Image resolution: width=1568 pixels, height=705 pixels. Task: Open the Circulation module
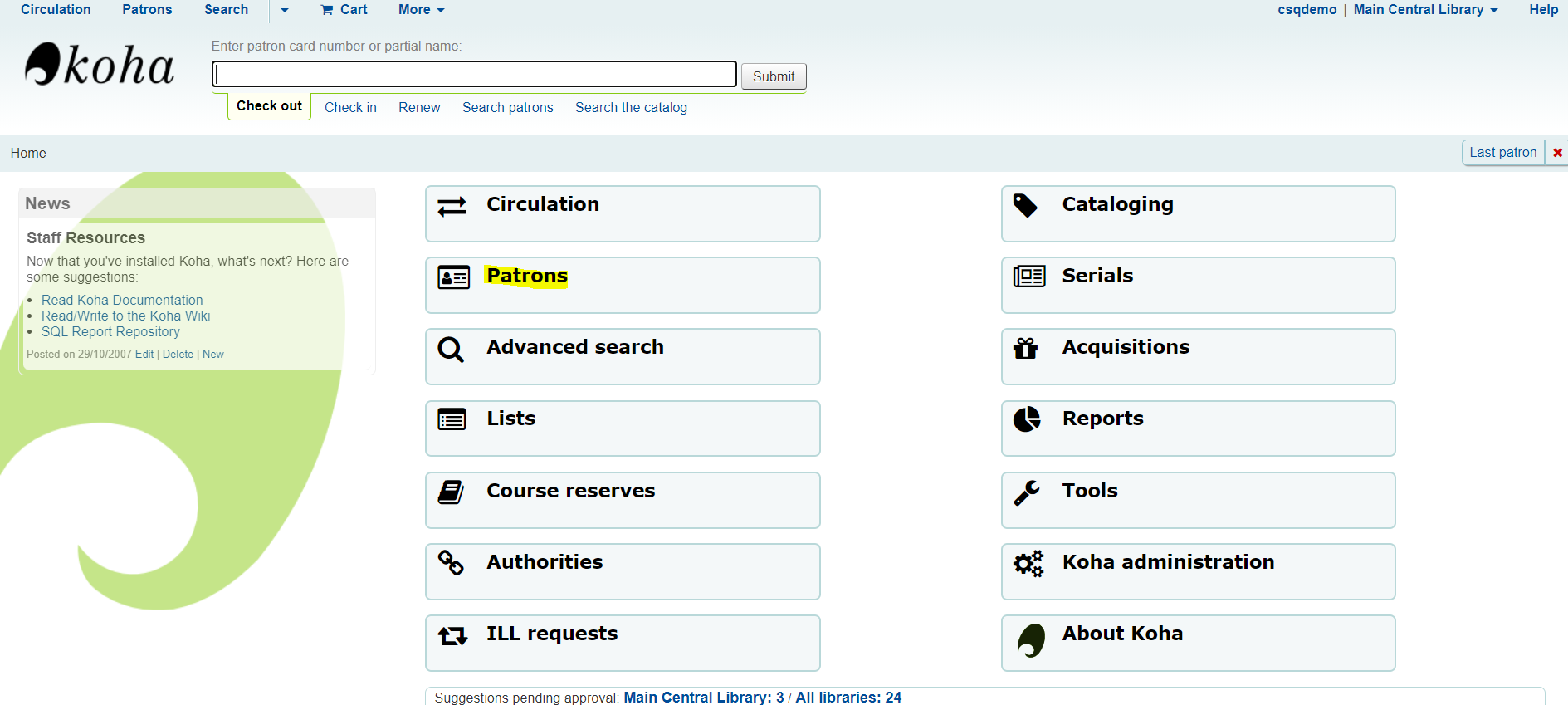point(623,213)
